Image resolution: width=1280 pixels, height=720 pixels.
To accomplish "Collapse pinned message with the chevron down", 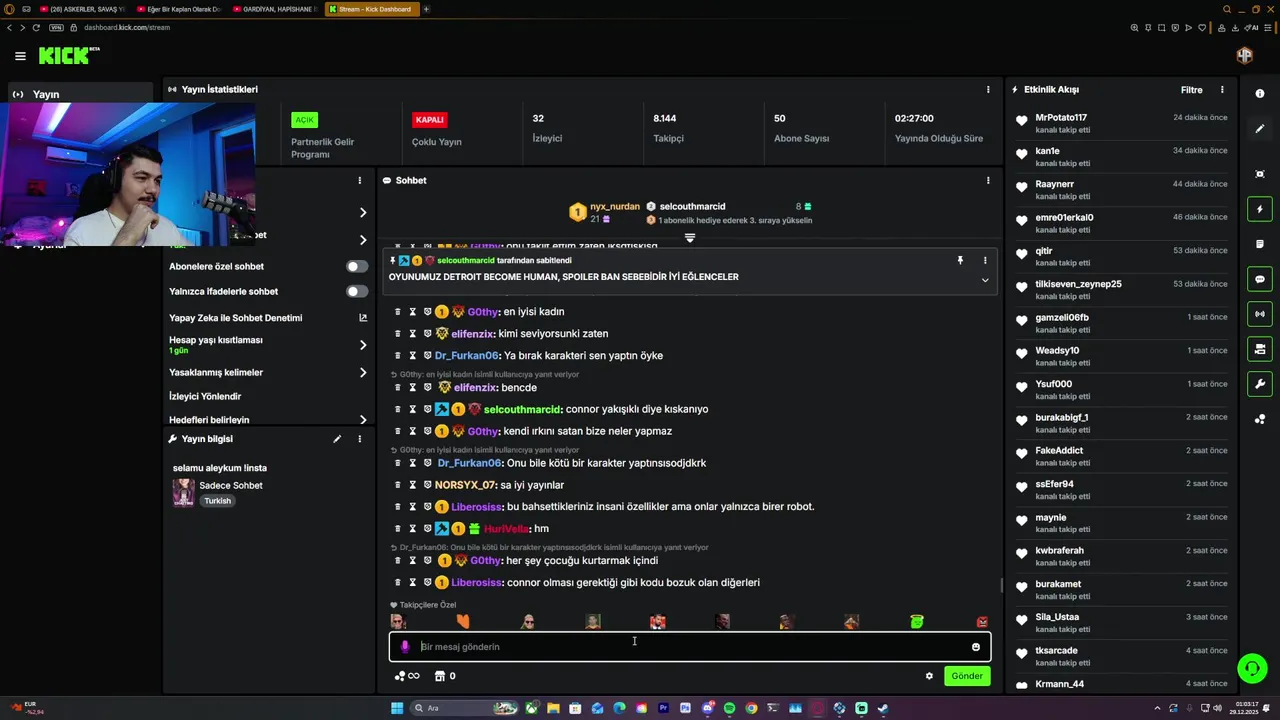I will pos(985,280).
